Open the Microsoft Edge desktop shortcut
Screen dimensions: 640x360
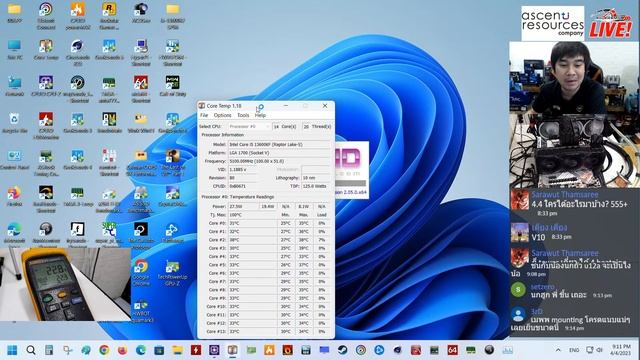(x=15, y=234)
